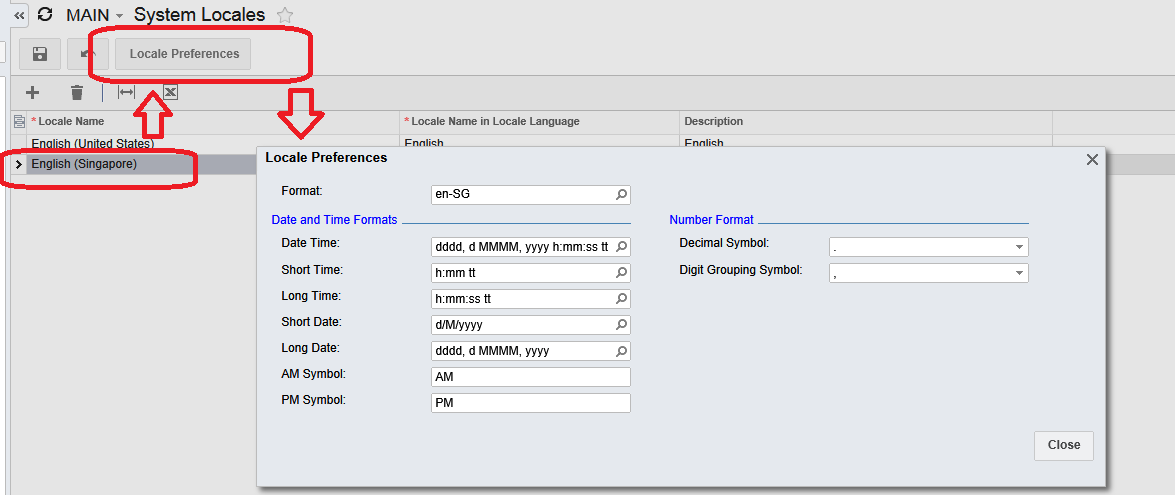Collapse the left navigation pane
This screenshot has height=495, width=1175.
point(18,15)
